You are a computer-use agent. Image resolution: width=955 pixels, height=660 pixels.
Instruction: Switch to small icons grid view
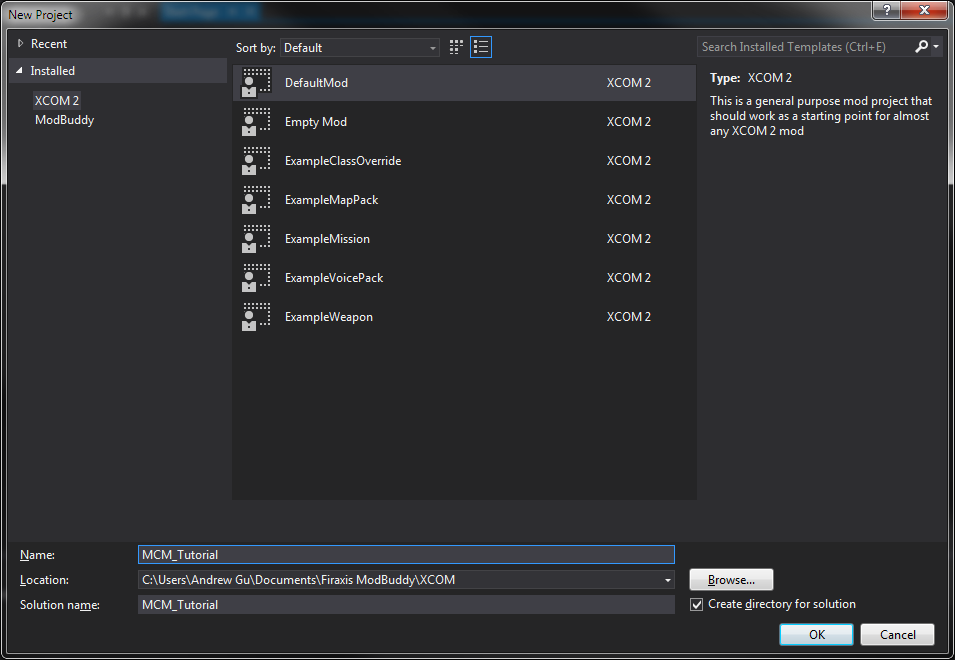pyautogui.click(x=456, y=47)
